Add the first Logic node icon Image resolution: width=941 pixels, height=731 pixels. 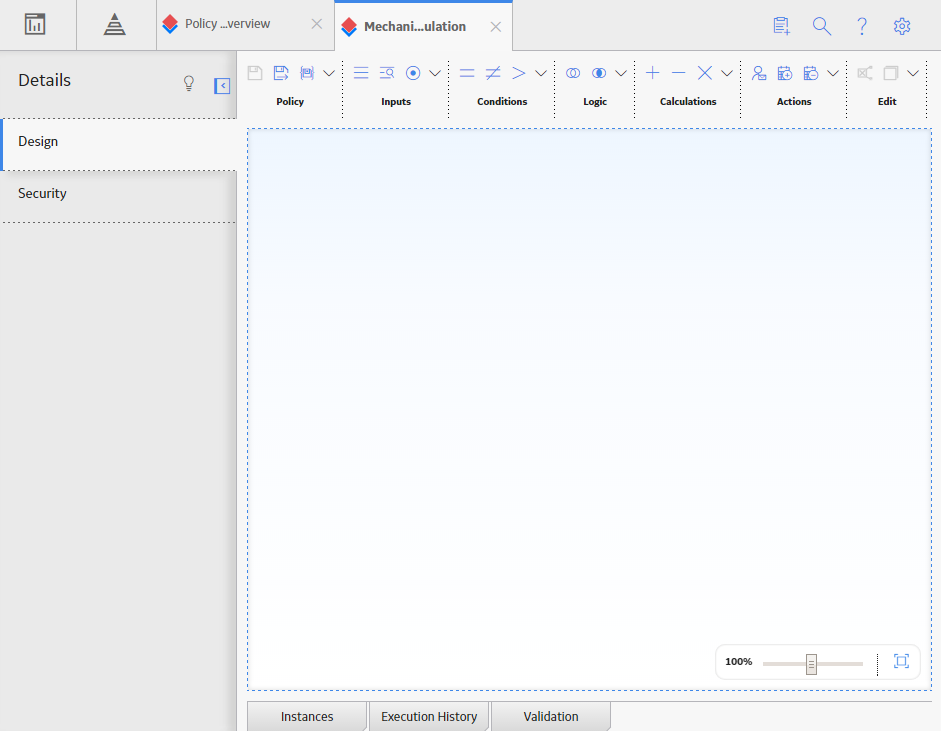tap(573, 73)
